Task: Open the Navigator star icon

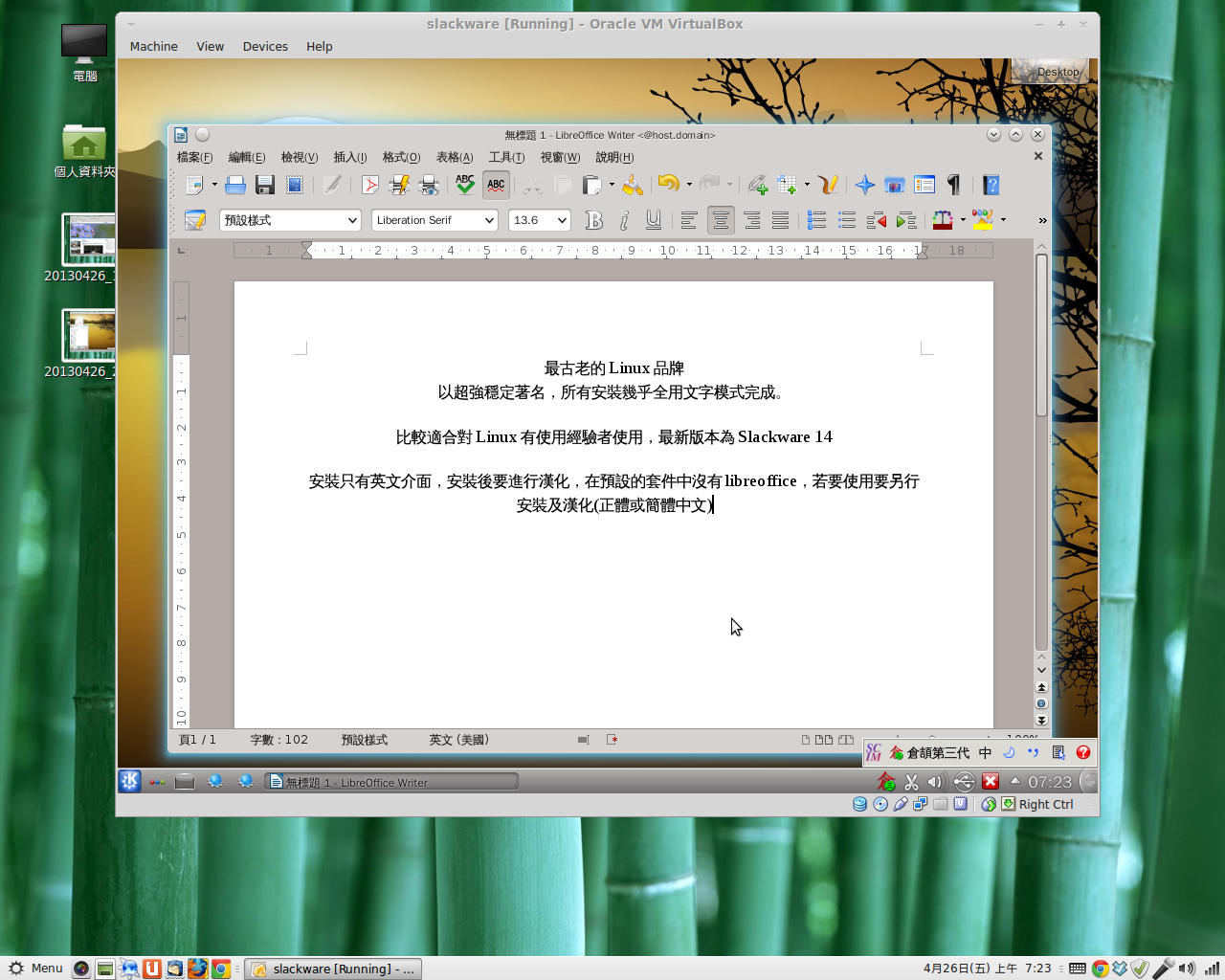Action: (x=865, y=185)
